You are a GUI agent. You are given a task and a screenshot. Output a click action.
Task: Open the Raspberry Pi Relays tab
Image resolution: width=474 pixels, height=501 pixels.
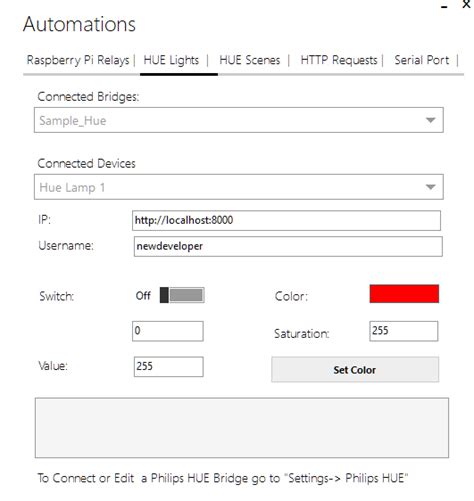coord(78,60)
